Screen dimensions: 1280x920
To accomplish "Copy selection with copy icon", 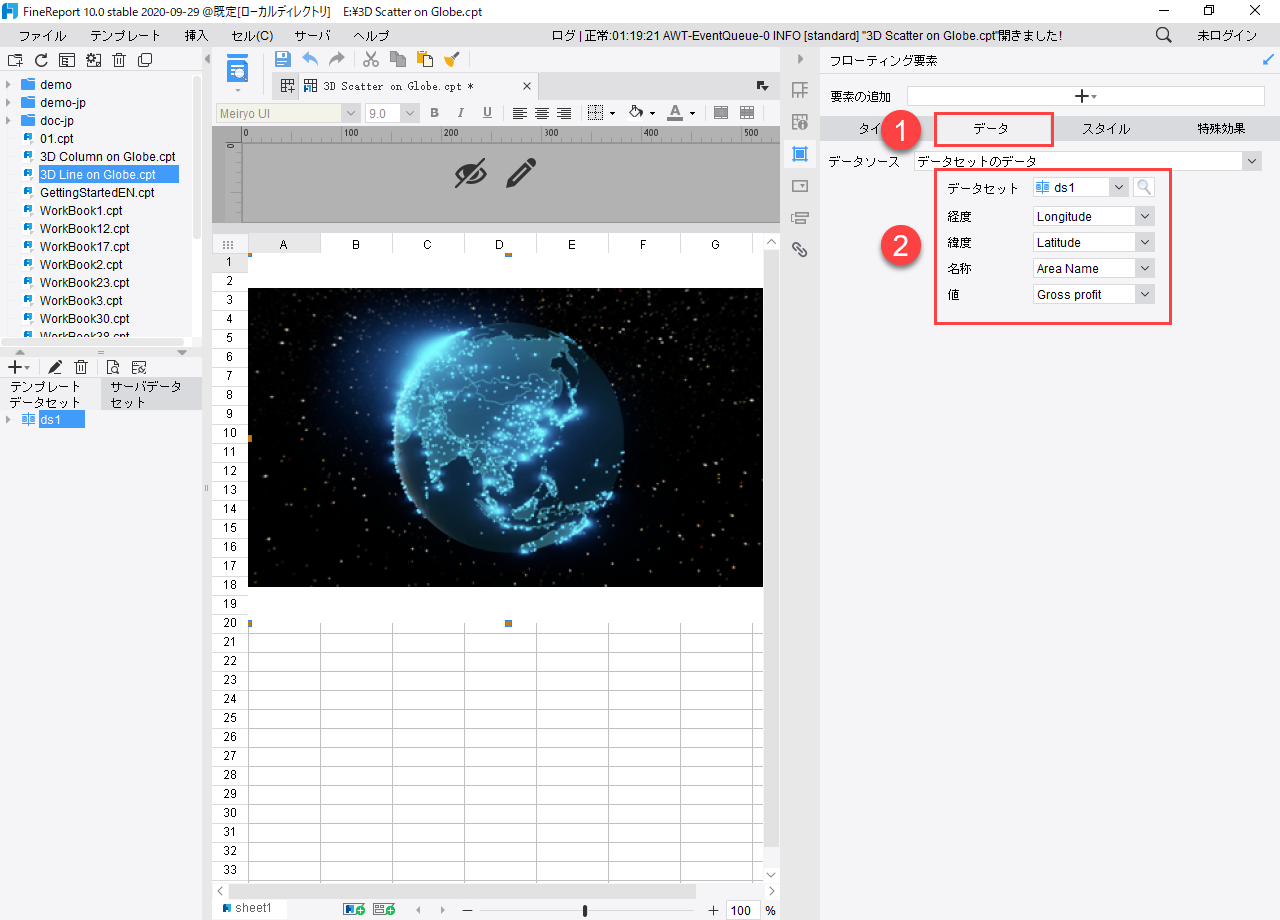I will click(x=398, y=59).
